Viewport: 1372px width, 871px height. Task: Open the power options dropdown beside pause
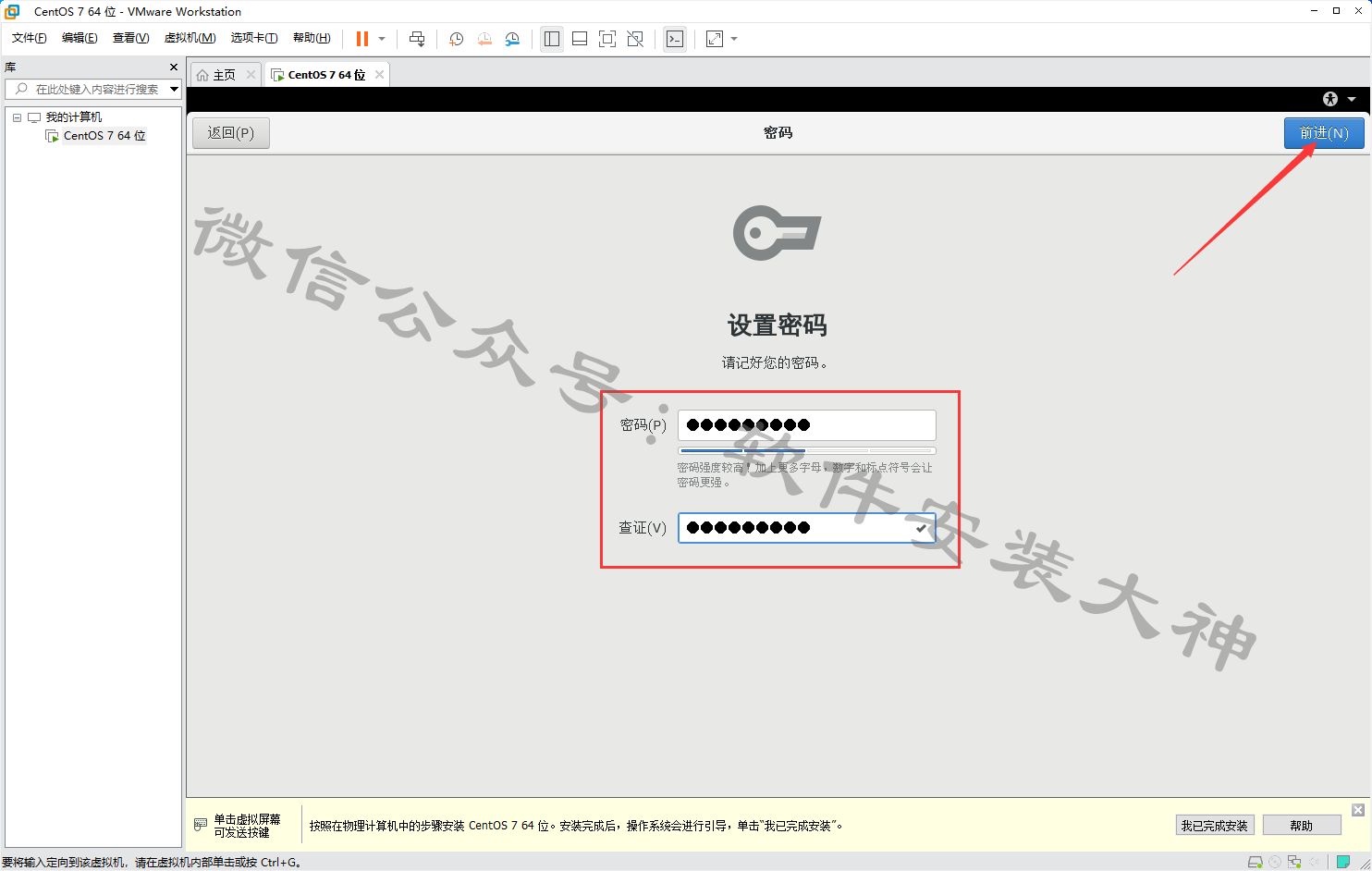pyautogui.click(x=382, y=39)
